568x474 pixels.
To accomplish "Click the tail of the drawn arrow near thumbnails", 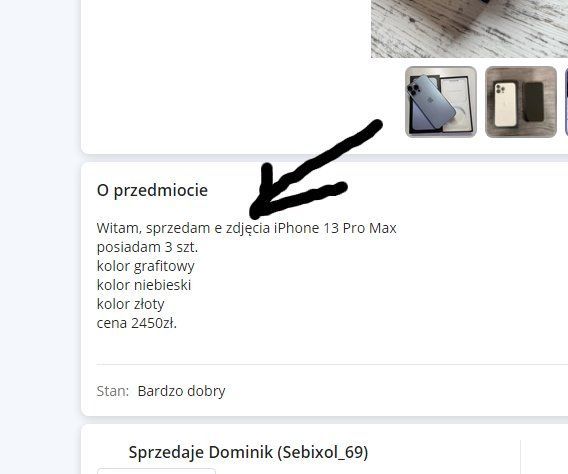I will coord(371,127).
